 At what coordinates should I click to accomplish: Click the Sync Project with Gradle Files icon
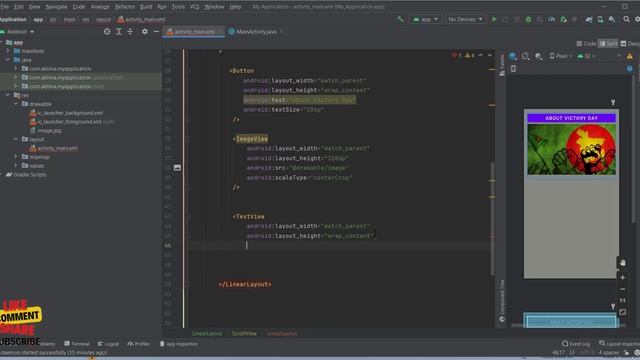[589, 19]
